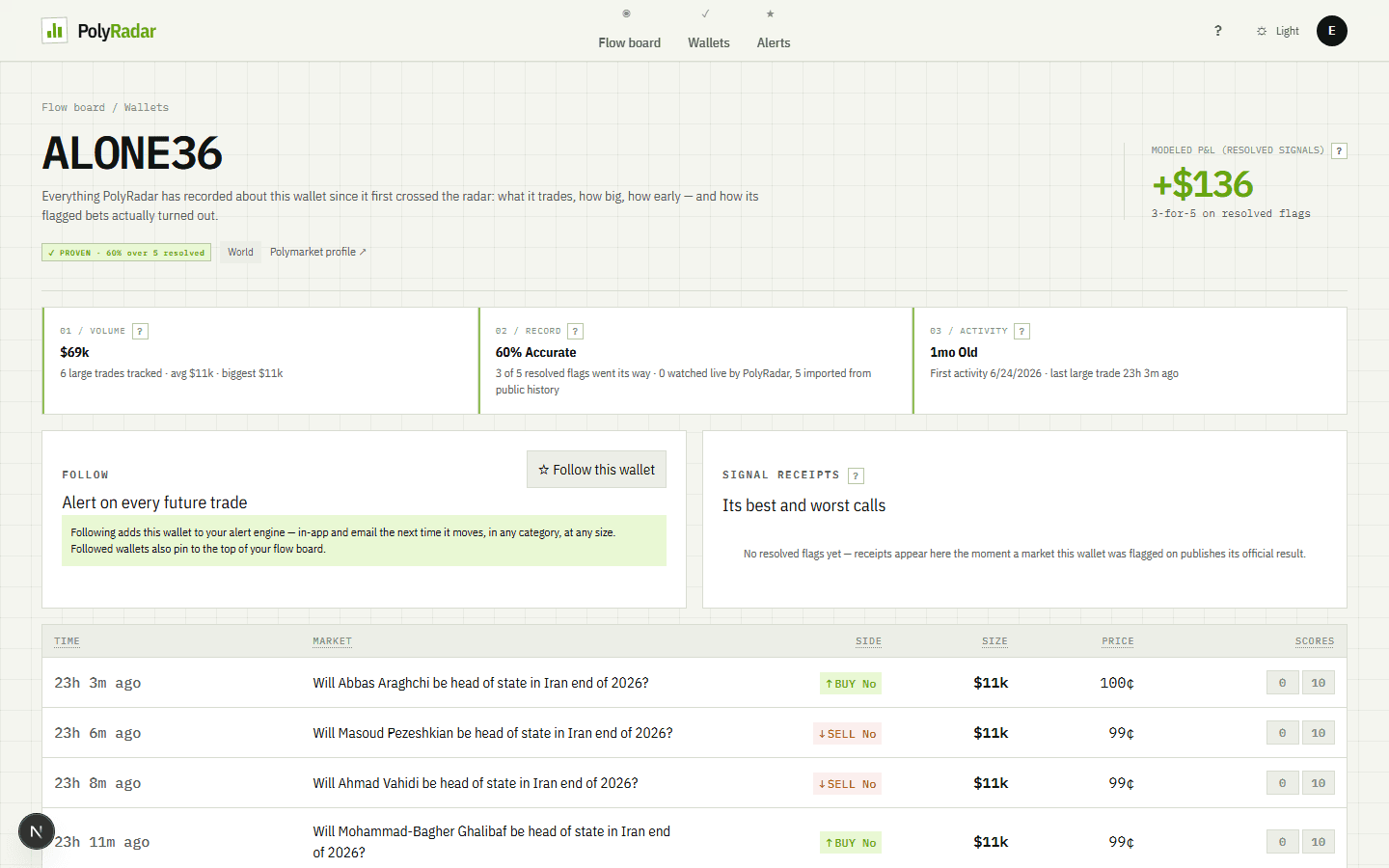Click BUY No badge in Araghchi row
The image size is (1389, 868).
point(851,684)
